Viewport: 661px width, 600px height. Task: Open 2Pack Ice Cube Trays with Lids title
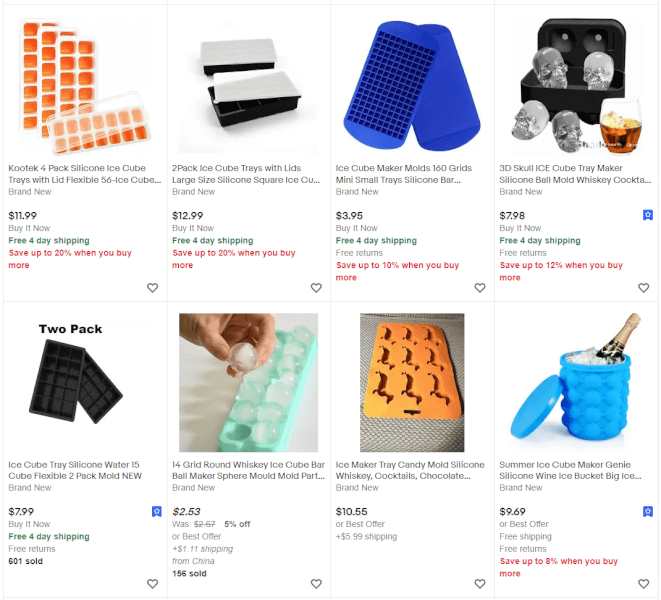(x=246, y=174)
